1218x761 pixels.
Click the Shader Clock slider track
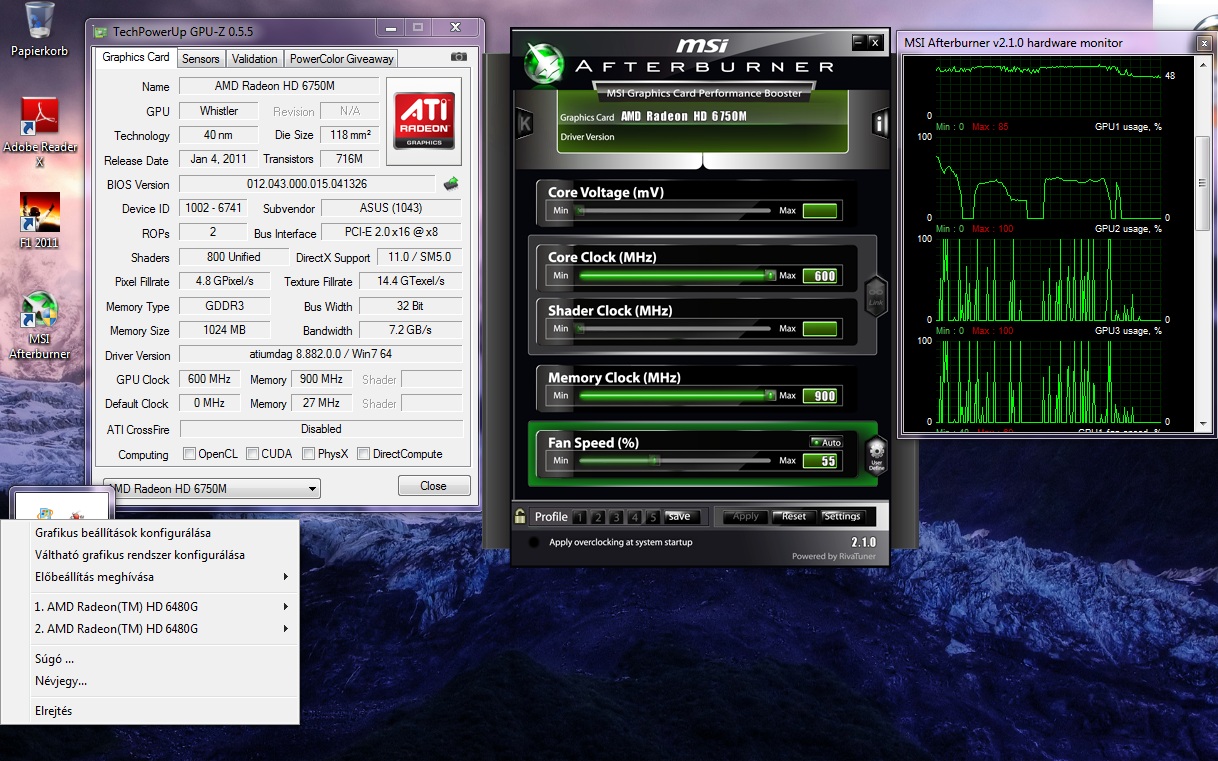[x=674, y=328]
